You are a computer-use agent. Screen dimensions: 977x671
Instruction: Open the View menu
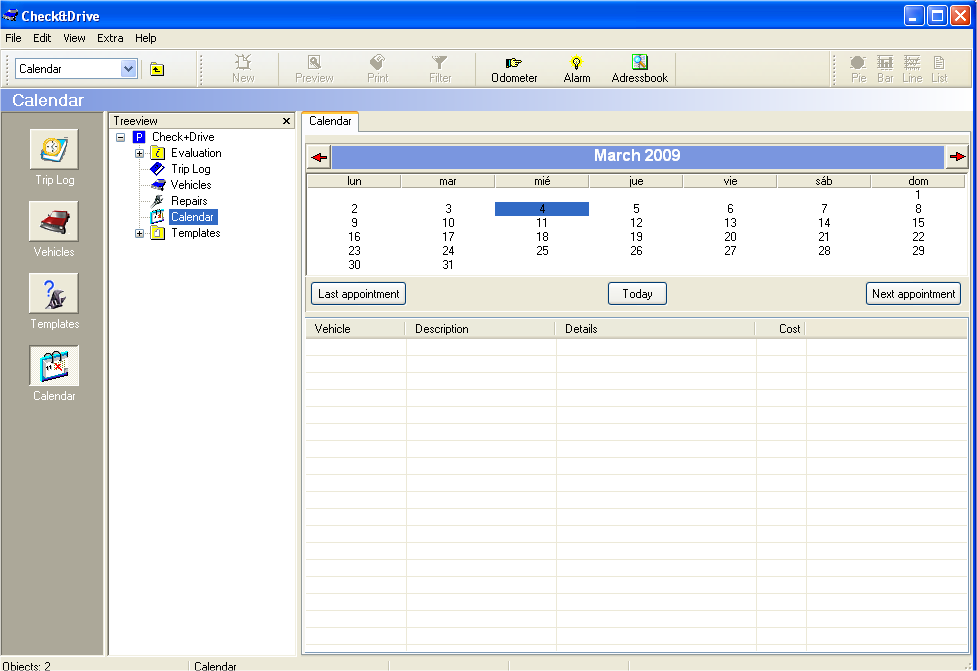click(x=74, y=38)
